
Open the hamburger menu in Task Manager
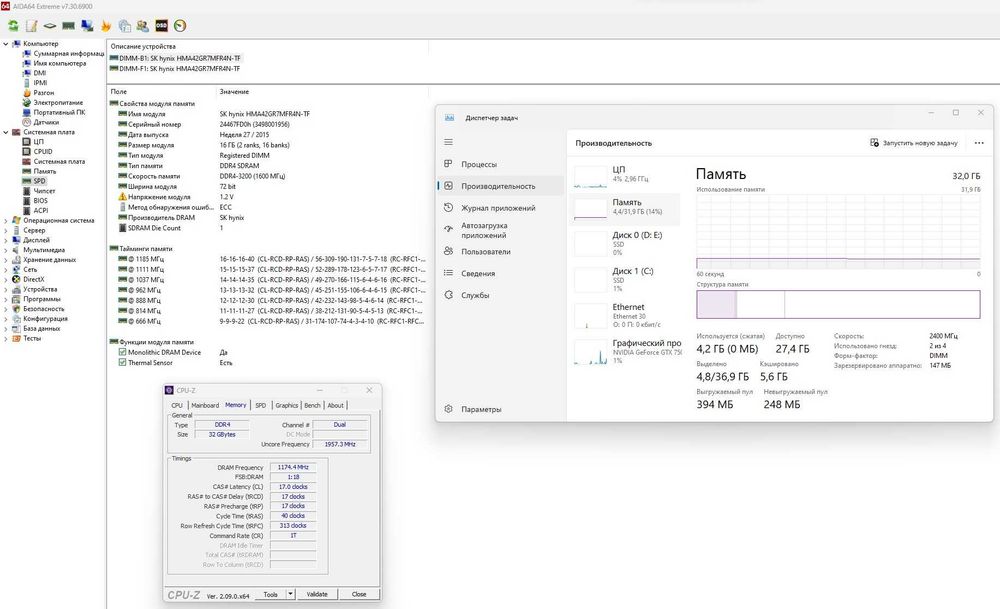tap(448, 142)
